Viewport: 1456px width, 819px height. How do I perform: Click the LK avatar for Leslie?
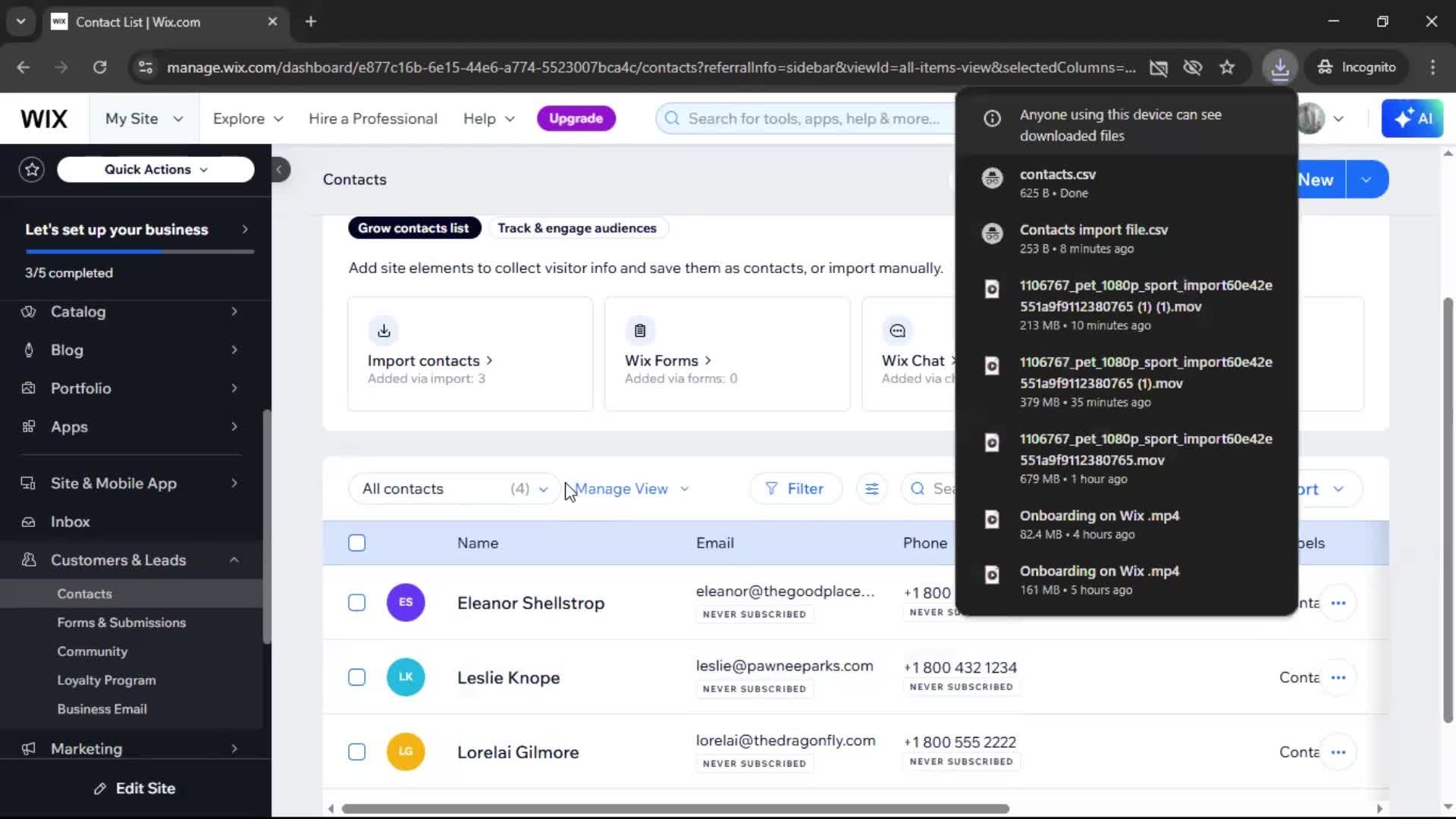tap(406, 677)
